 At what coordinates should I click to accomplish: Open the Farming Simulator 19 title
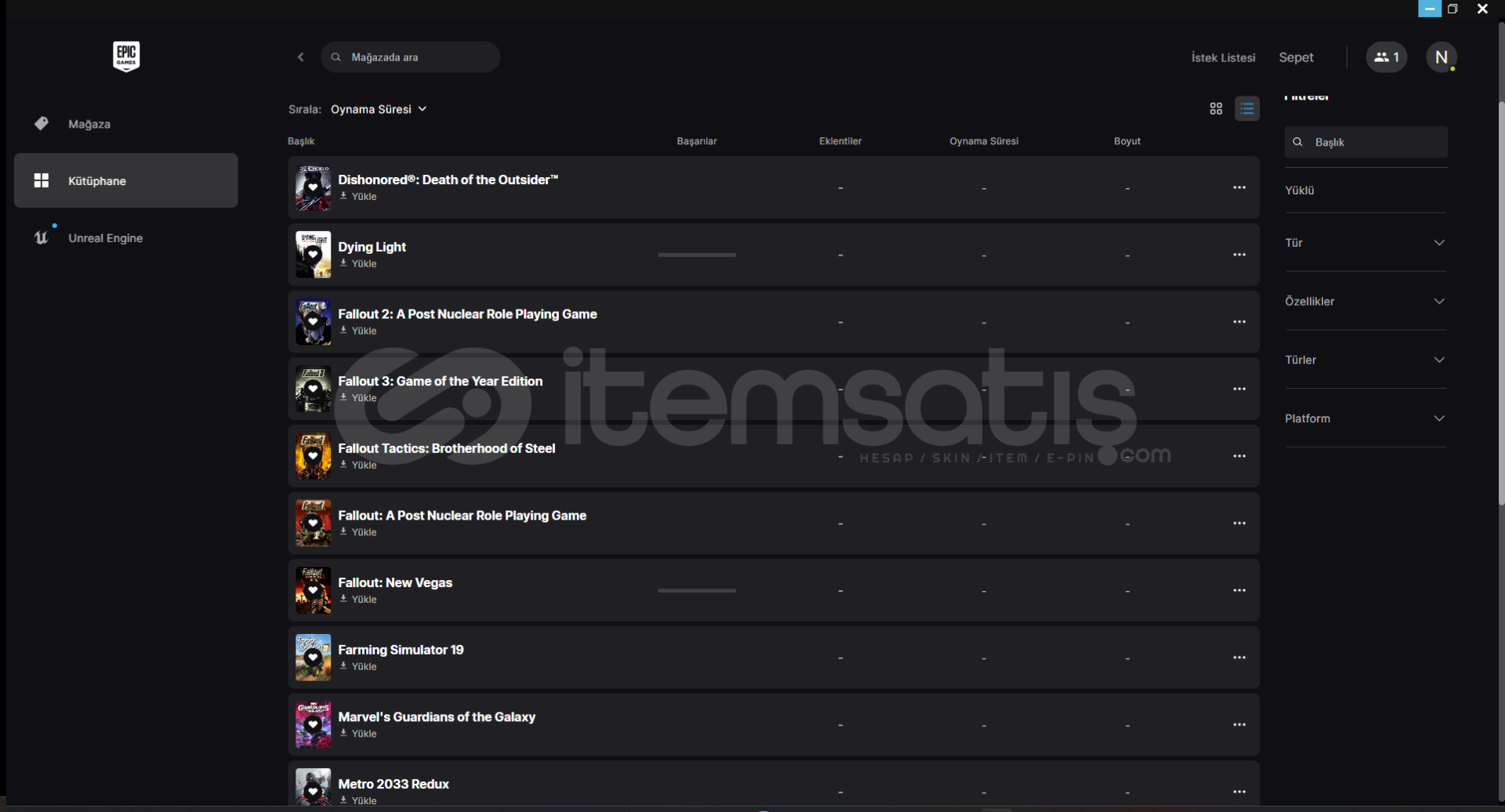coord(401,650)
